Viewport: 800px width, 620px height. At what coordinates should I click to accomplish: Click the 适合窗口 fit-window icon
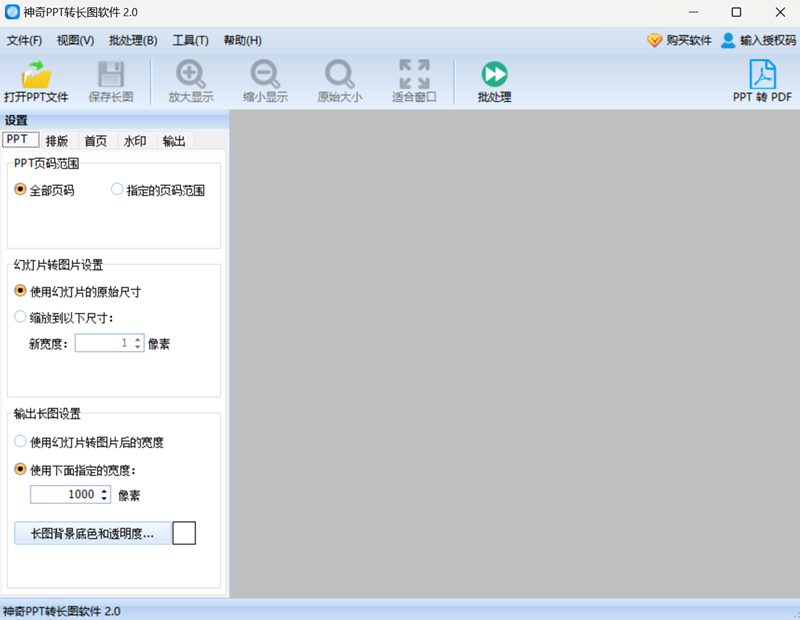(414, 80)
